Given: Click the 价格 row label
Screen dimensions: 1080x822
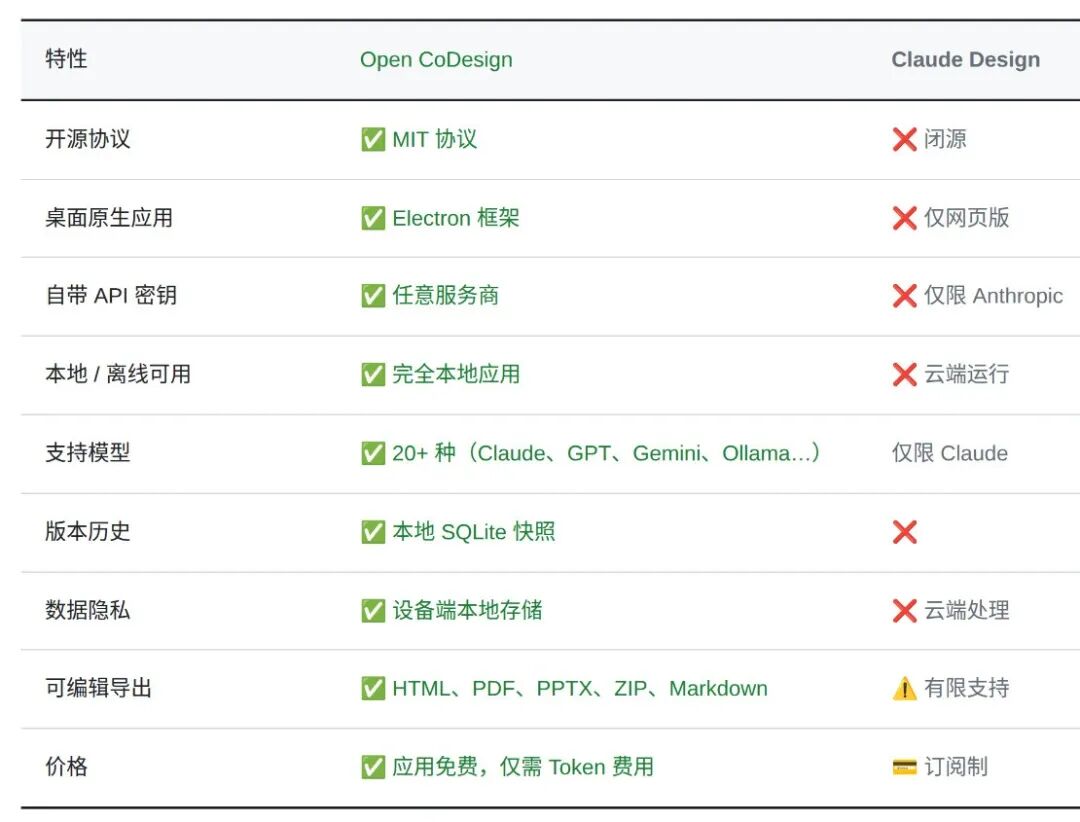Looking at the screenshot, I should click(66, 767).
